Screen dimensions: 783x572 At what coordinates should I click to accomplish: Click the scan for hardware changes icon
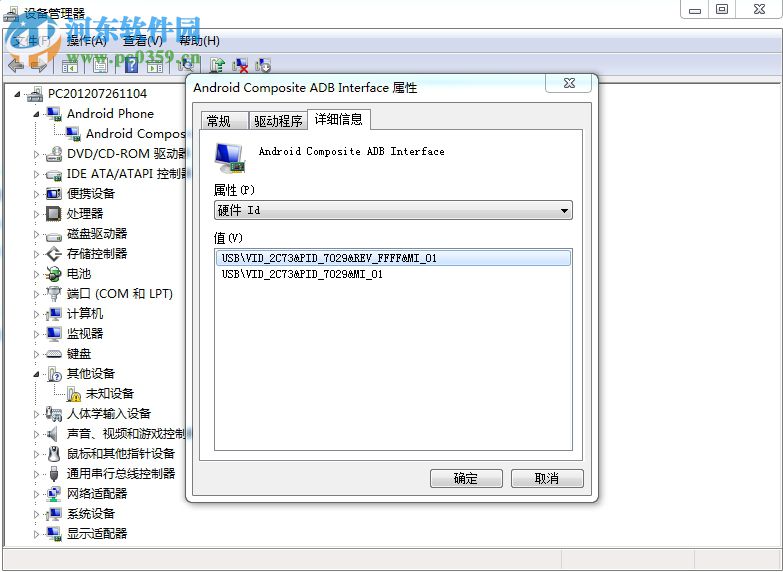[x=185, y=65]
